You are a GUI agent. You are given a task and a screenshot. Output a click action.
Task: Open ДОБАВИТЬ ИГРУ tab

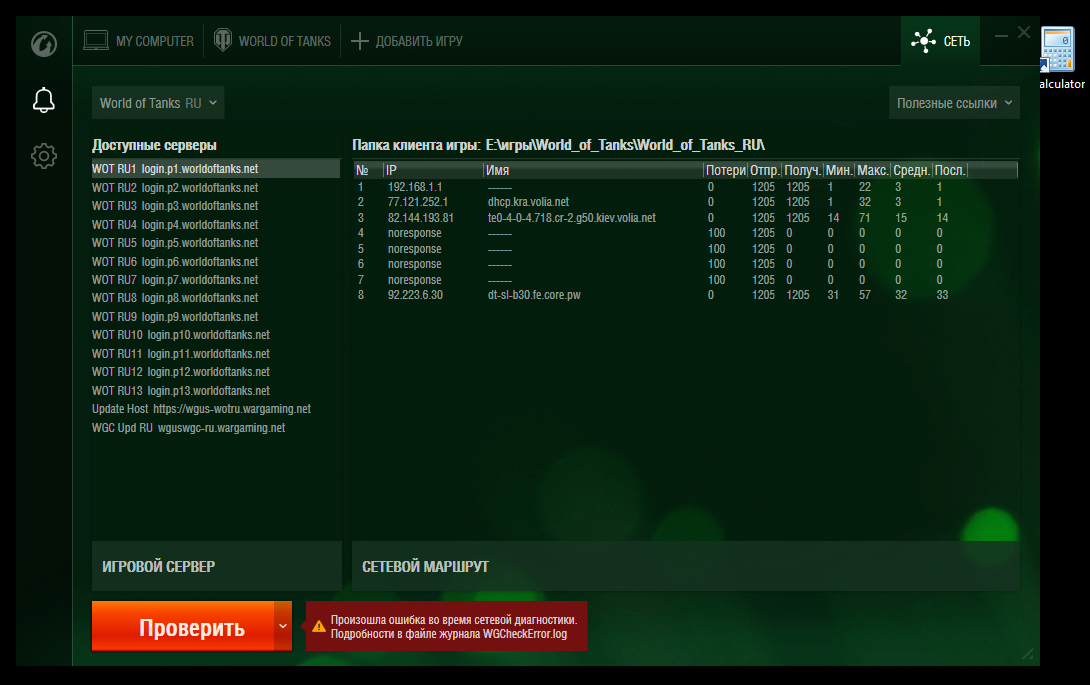tap(407, 41)
